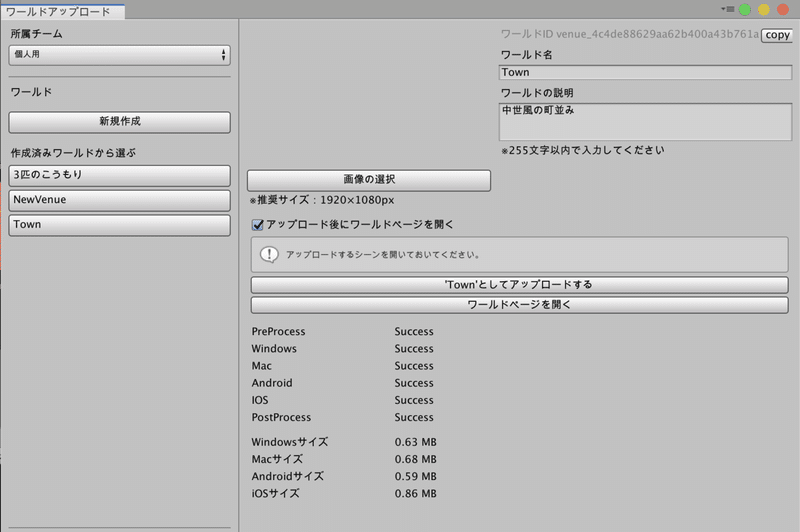Click the IOS status row label
The image size is (800, 532).
pos(260,400)
